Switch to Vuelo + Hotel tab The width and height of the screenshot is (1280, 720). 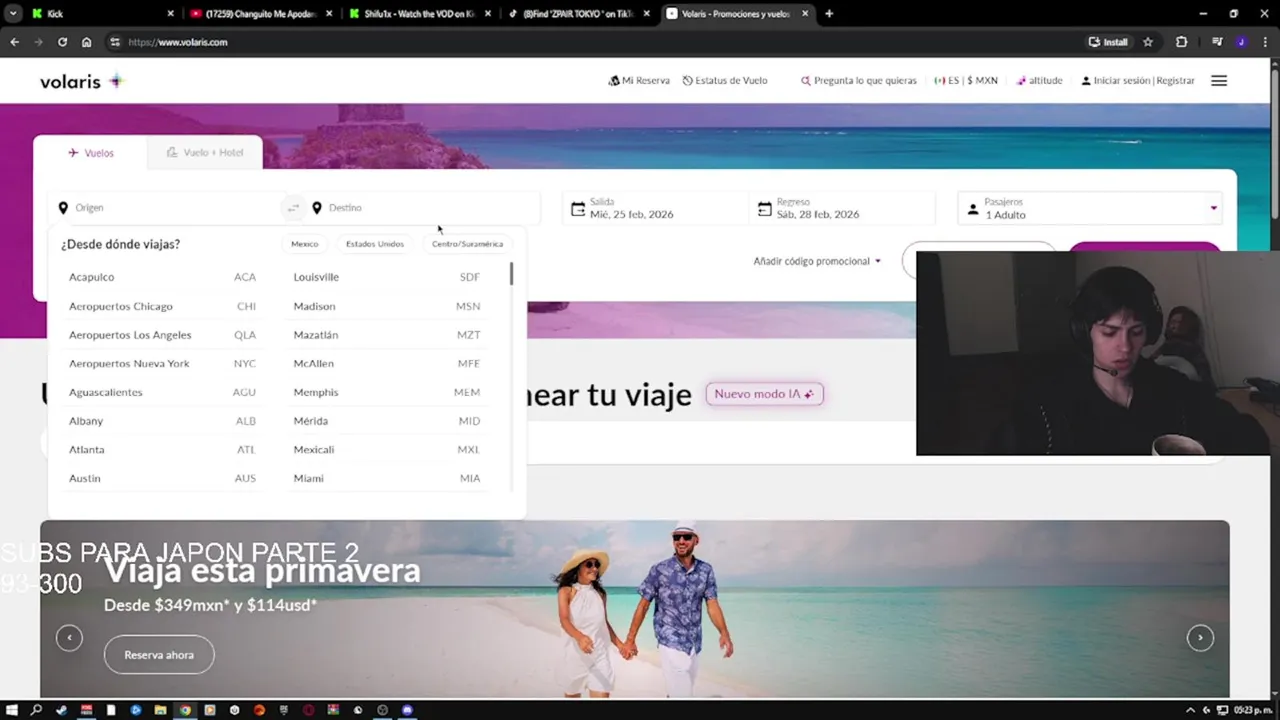pyautogui.click(x=205, y=153)
